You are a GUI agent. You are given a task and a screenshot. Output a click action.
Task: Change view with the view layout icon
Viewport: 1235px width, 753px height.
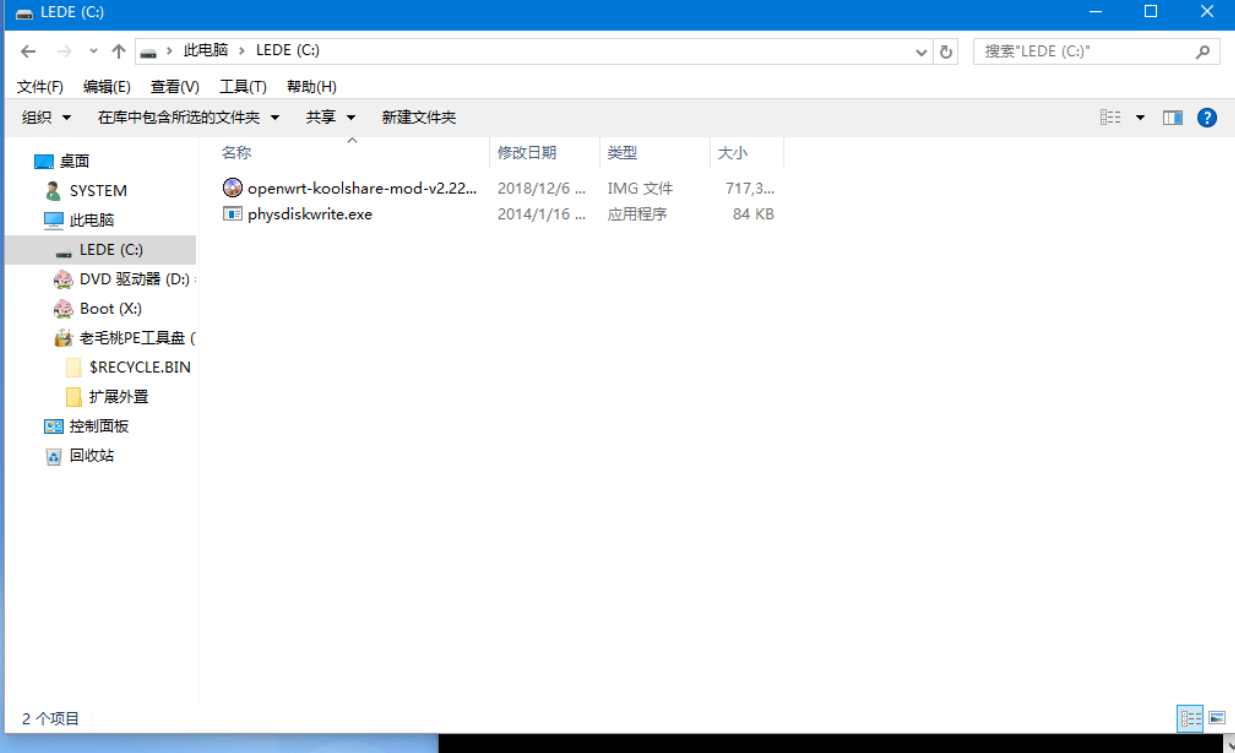(x=1110, y=118)
